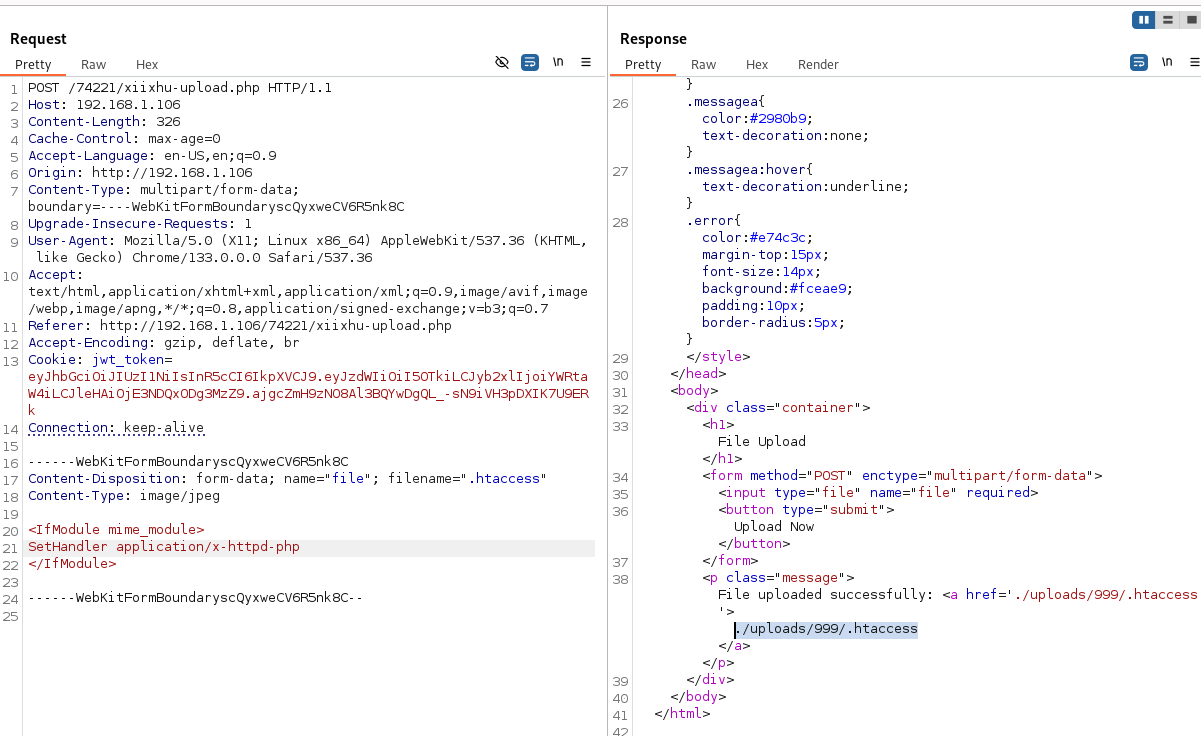Show non-printable characters in the Response panel
This screenshot has height=736, width=1201.
(1167, 62)
